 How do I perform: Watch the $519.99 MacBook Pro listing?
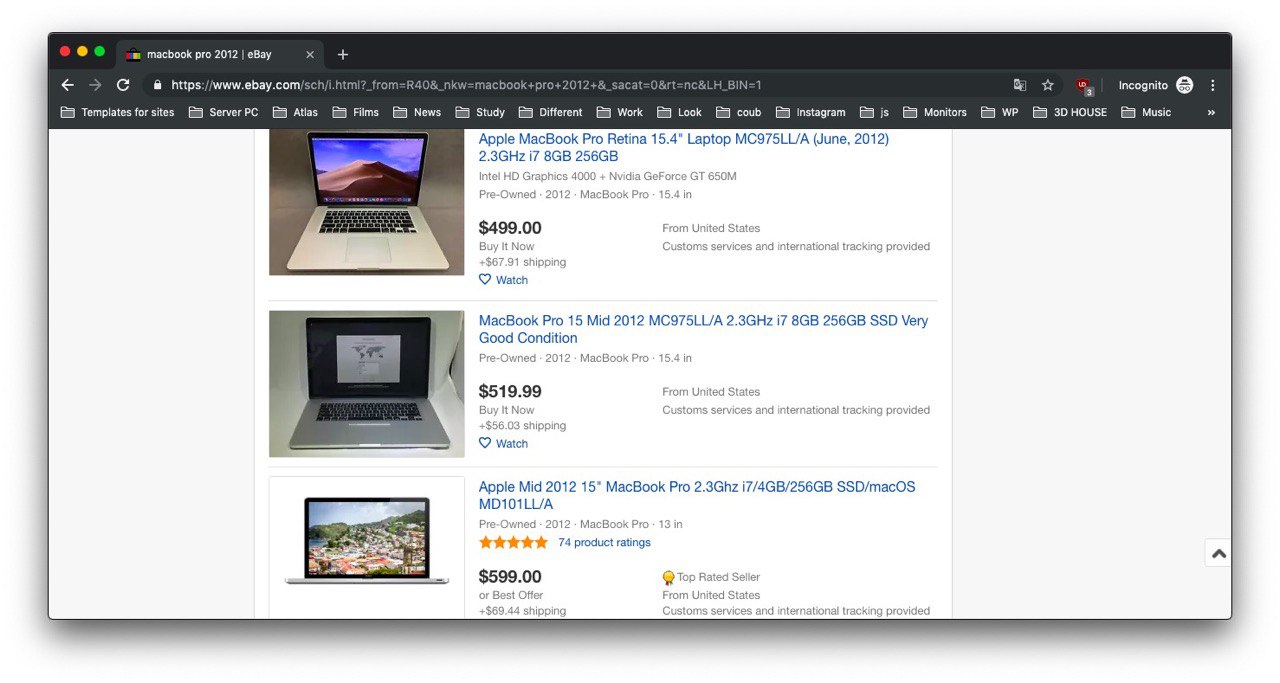pyautogui.click(x=503, y=443)
